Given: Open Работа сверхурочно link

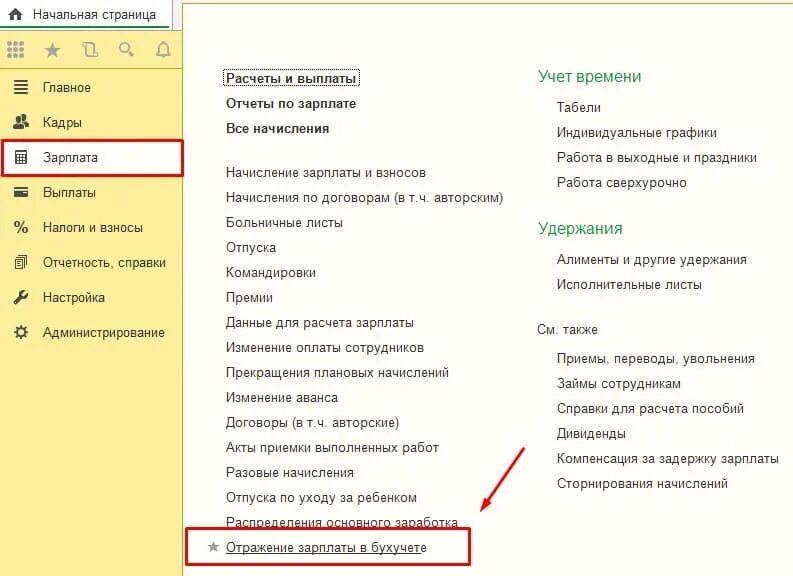Looking at the screenshot, I should click(622, 182).
